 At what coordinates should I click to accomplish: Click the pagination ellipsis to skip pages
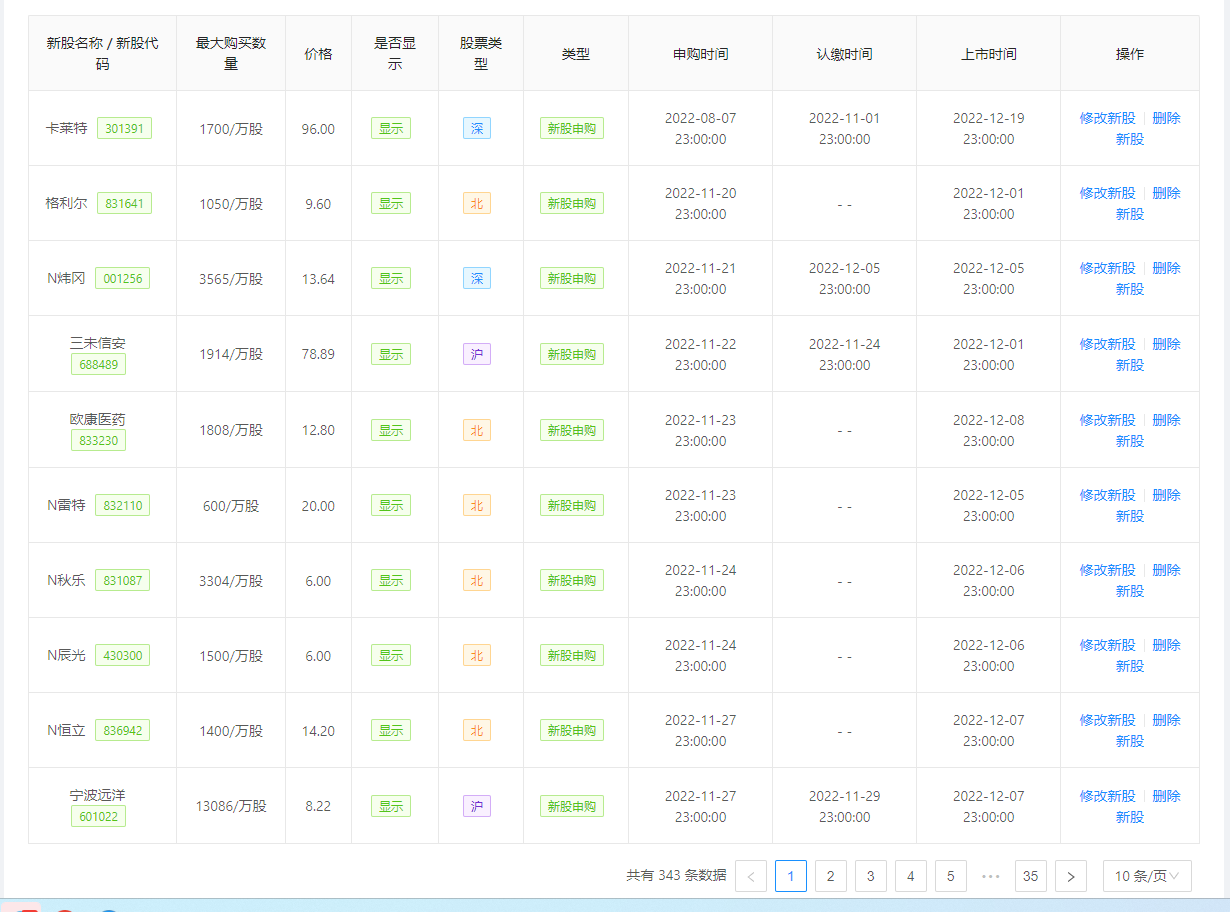(x=990, y=876)
